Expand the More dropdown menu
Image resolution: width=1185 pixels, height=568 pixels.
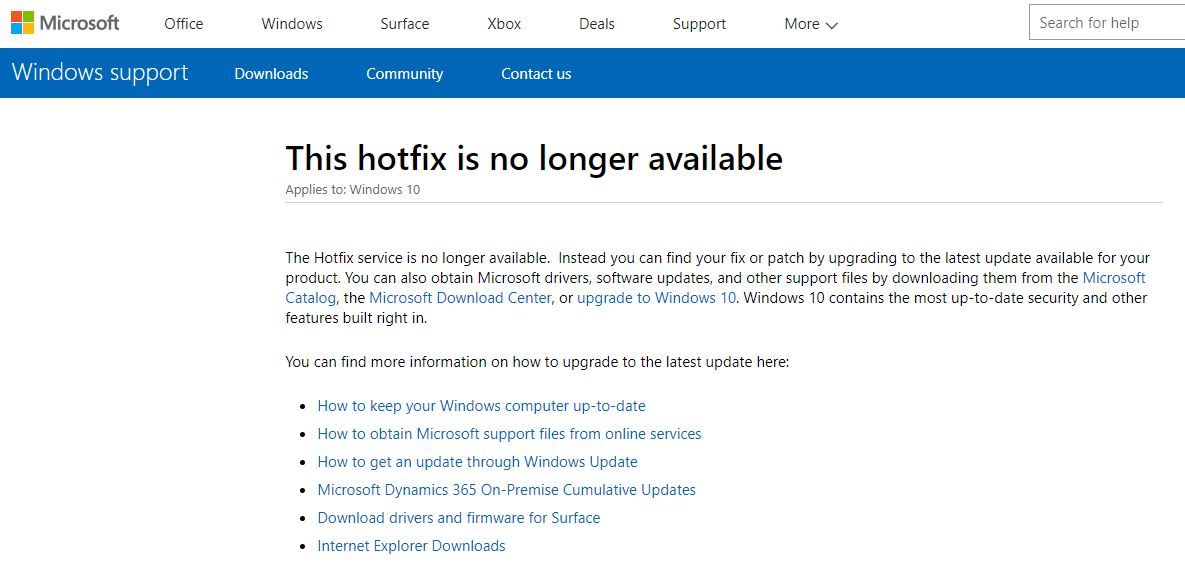point(811,23)
